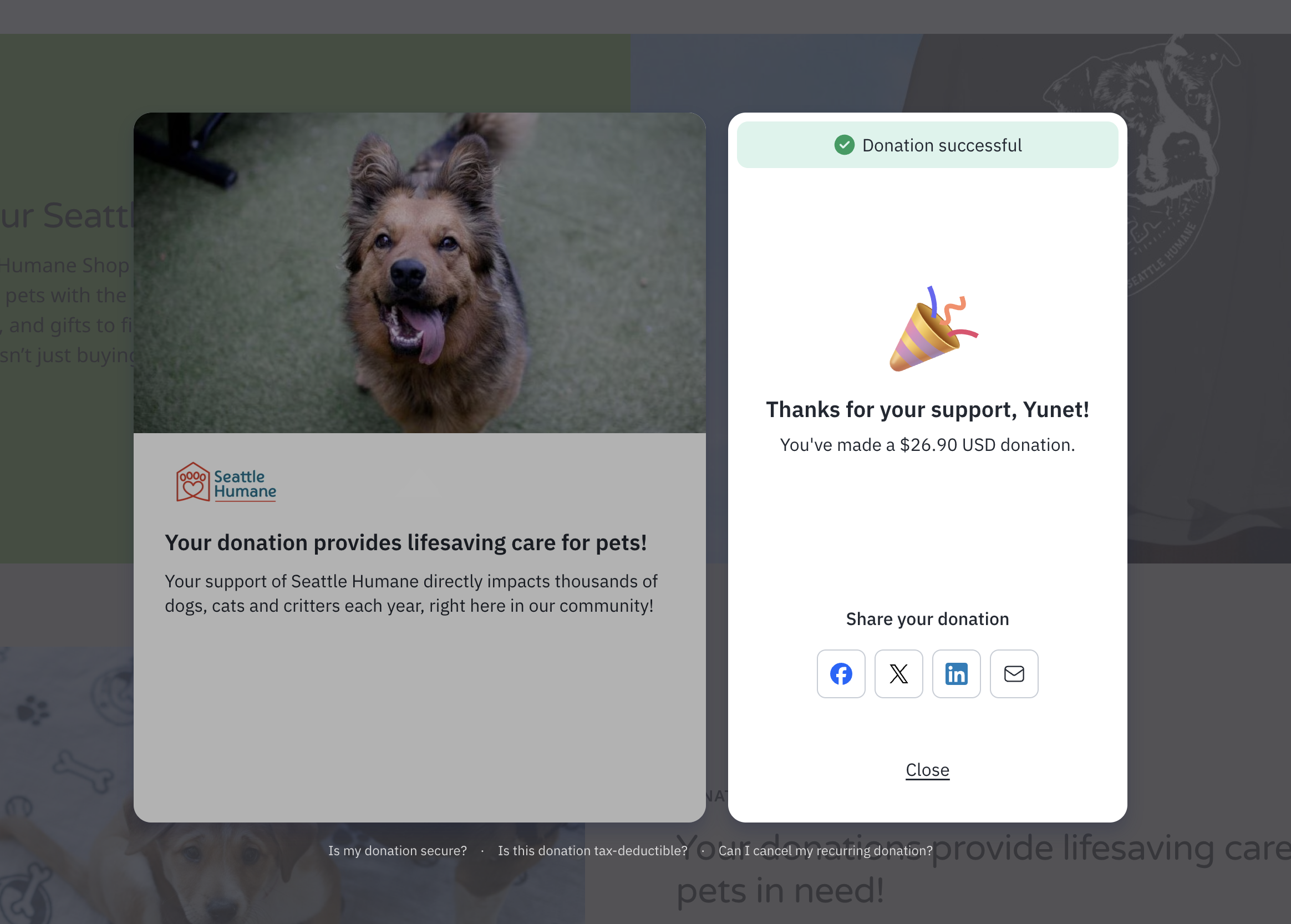Viewport: 1291px width, 924px height.
Task: Close the donation confirmation dialog
Action: [927, 770]
